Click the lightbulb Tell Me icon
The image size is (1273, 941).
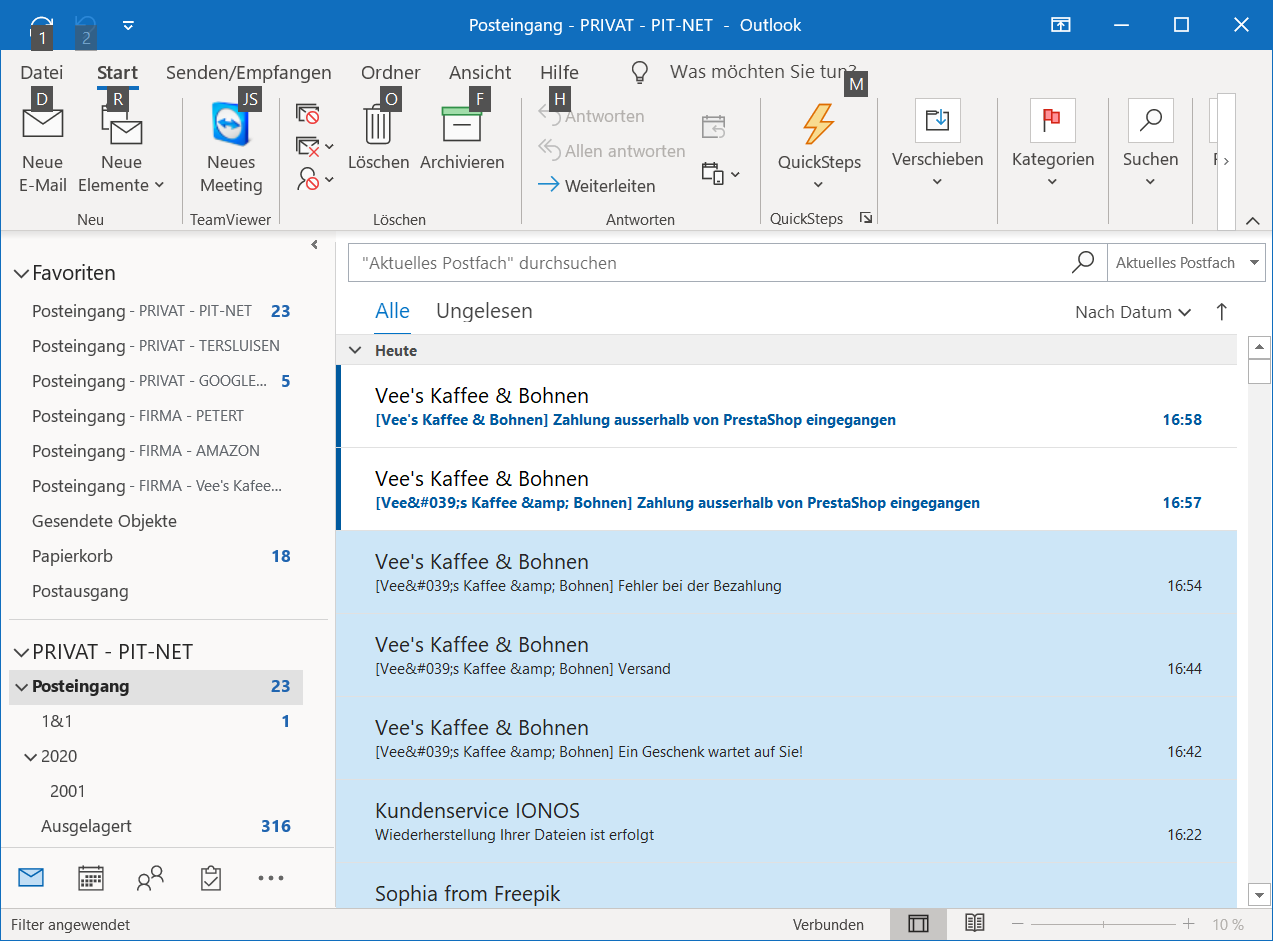click(639, 72)
